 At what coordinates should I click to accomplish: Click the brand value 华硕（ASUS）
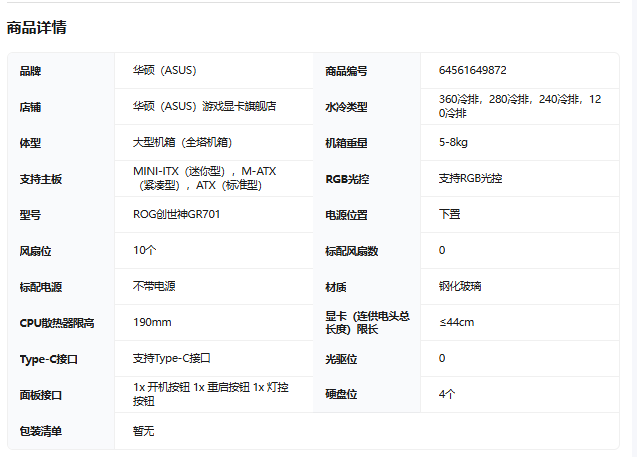pyautogui.click(x=165, y=71)
